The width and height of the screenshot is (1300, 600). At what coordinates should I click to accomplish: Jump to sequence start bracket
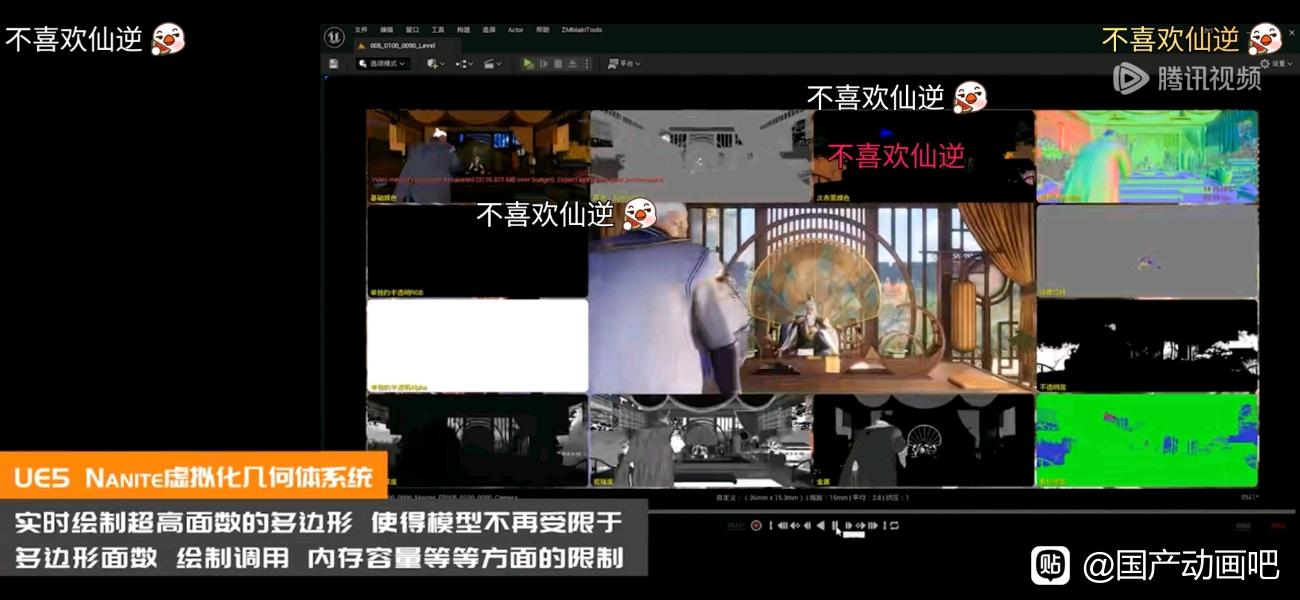pyautogui.click(x=771, y=525)
